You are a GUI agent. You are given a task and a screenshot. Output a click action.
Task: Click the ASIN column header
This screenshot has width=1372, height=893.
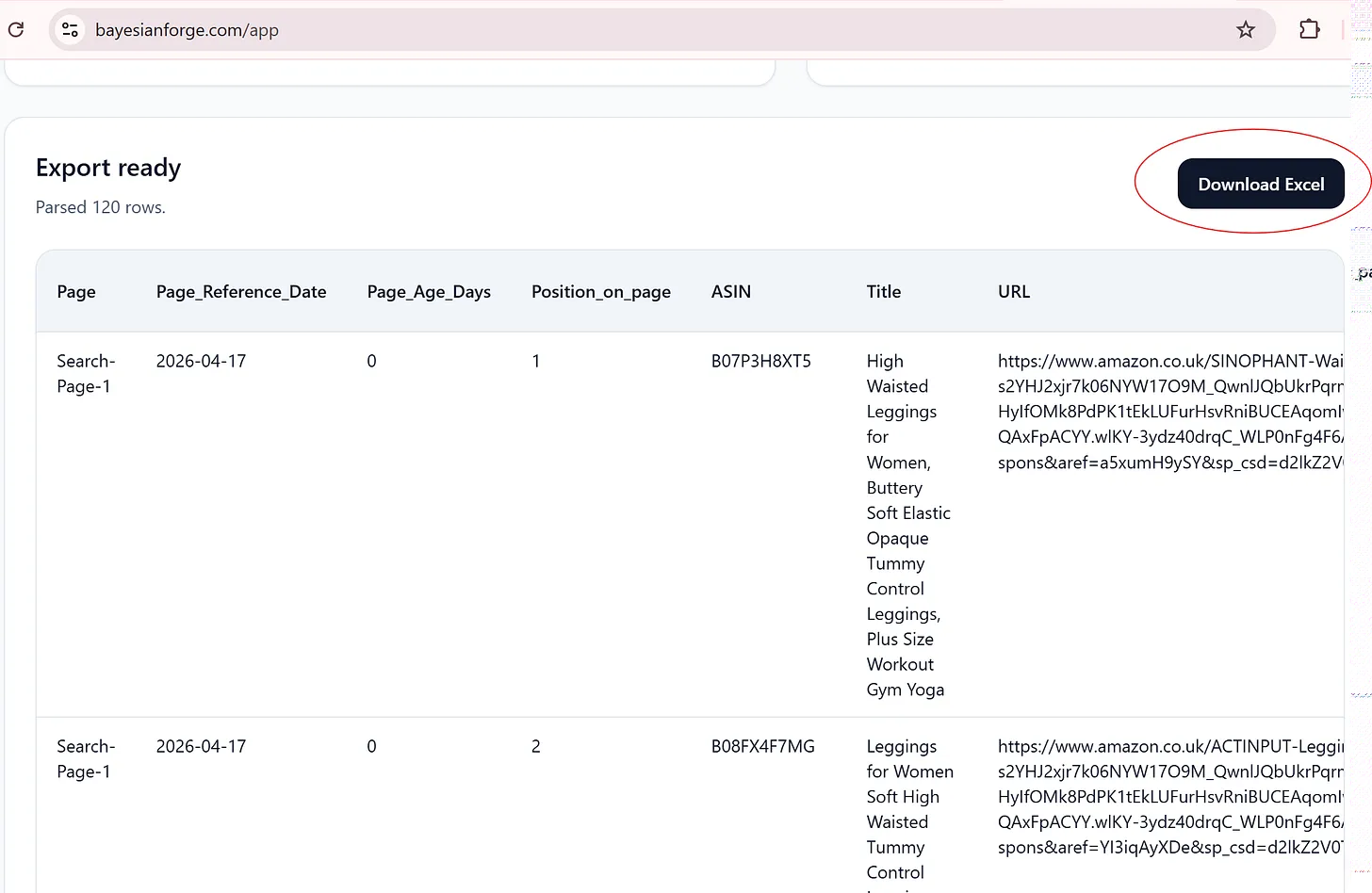[730, 292]
